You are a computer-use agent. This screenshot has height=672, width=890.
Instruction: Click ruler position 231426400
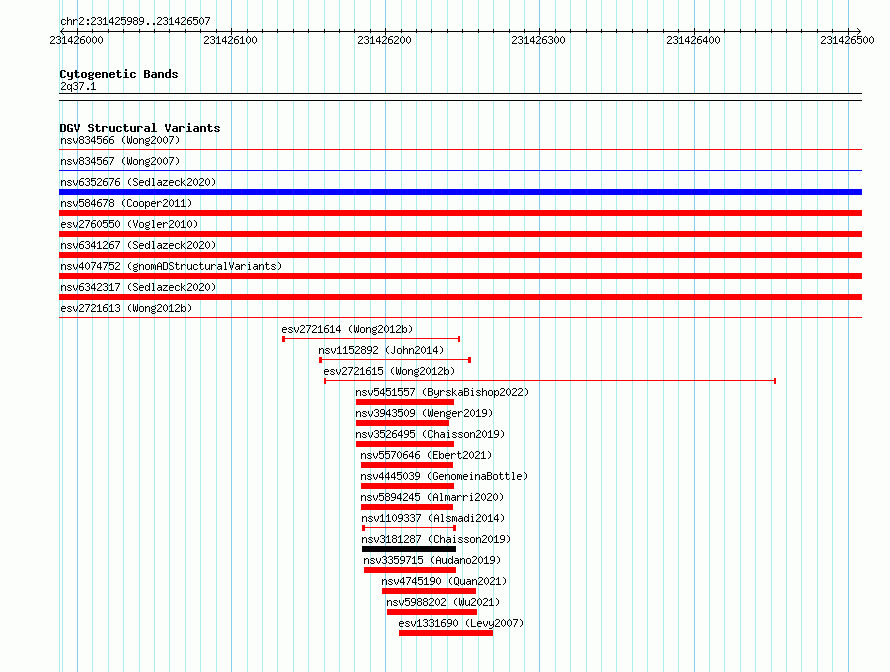tap(693, 40)
